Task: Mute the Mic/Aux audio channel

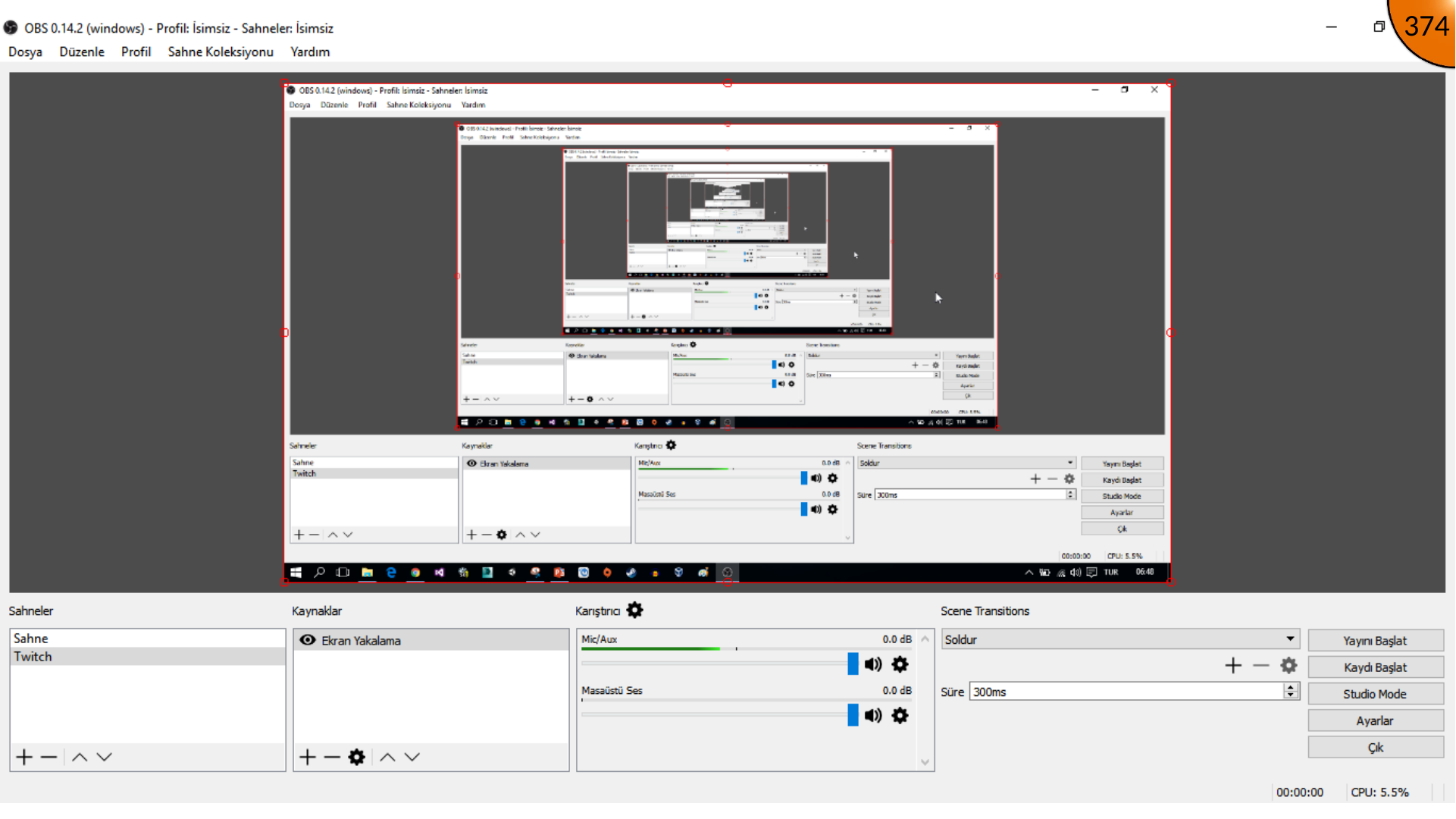Action: [873, 664]
